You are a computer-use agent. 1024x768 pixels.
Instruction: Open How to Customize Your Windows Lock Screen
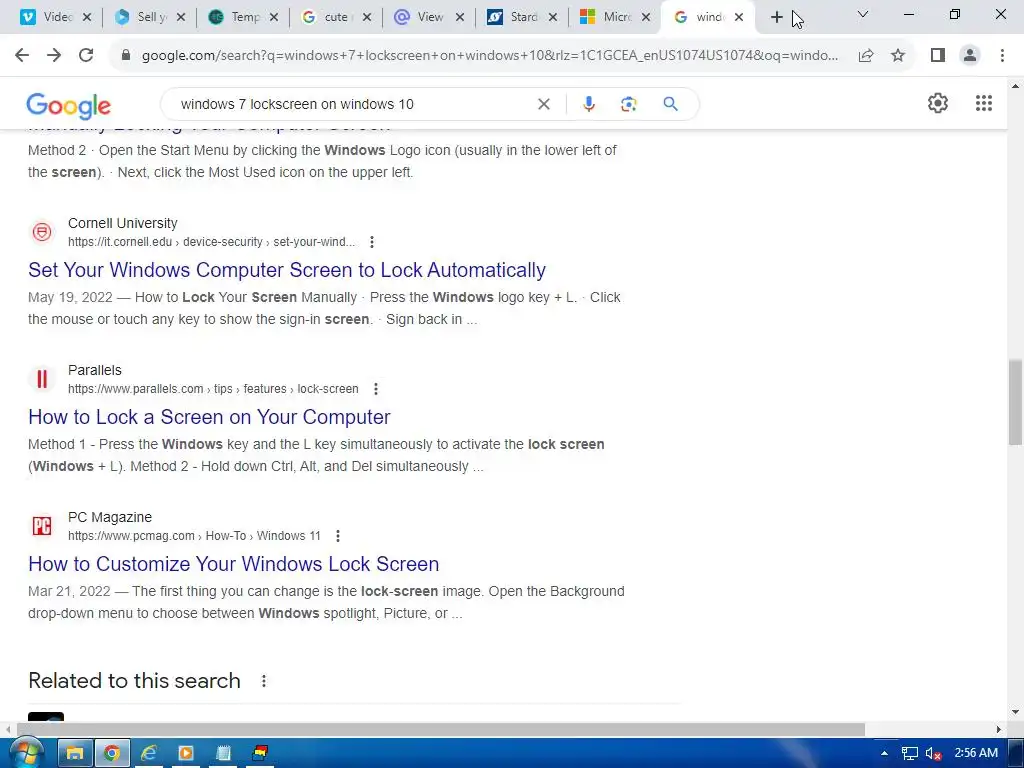click(234, 564)
